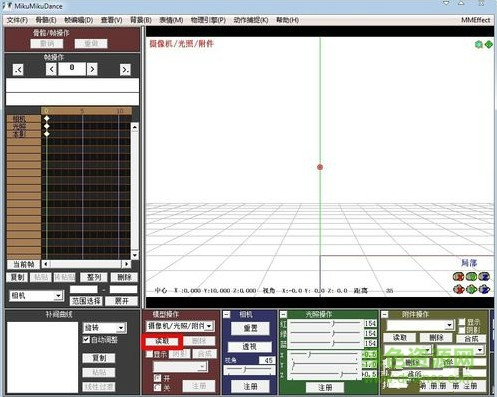Open the 物理引擎(P) menu
The width and height of the screenshot is (497, 397).
click(208, 20)
